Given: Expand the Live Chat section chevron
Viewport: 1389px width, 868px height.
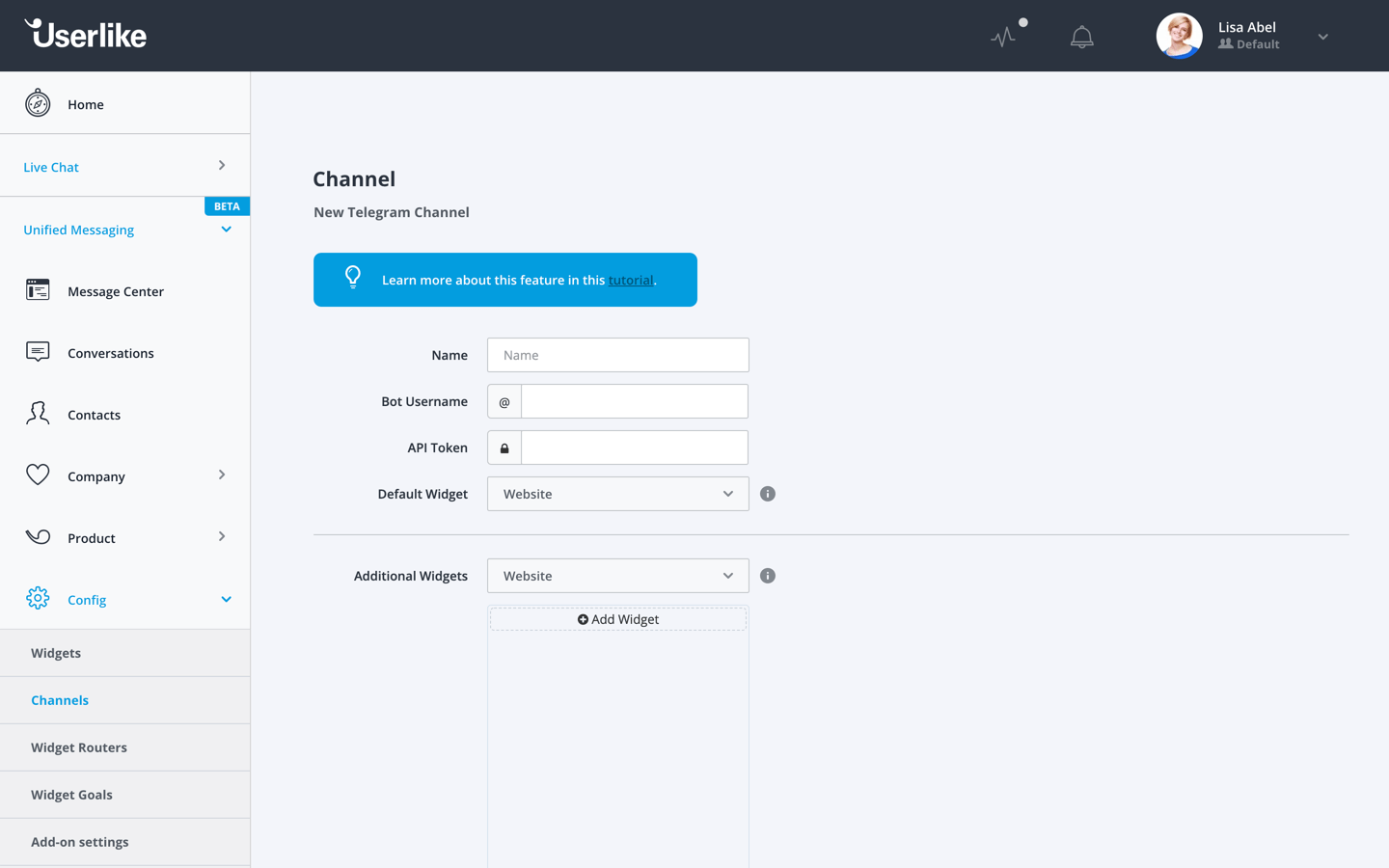Looking at the screenshot, I should click(x=222, y=166).
